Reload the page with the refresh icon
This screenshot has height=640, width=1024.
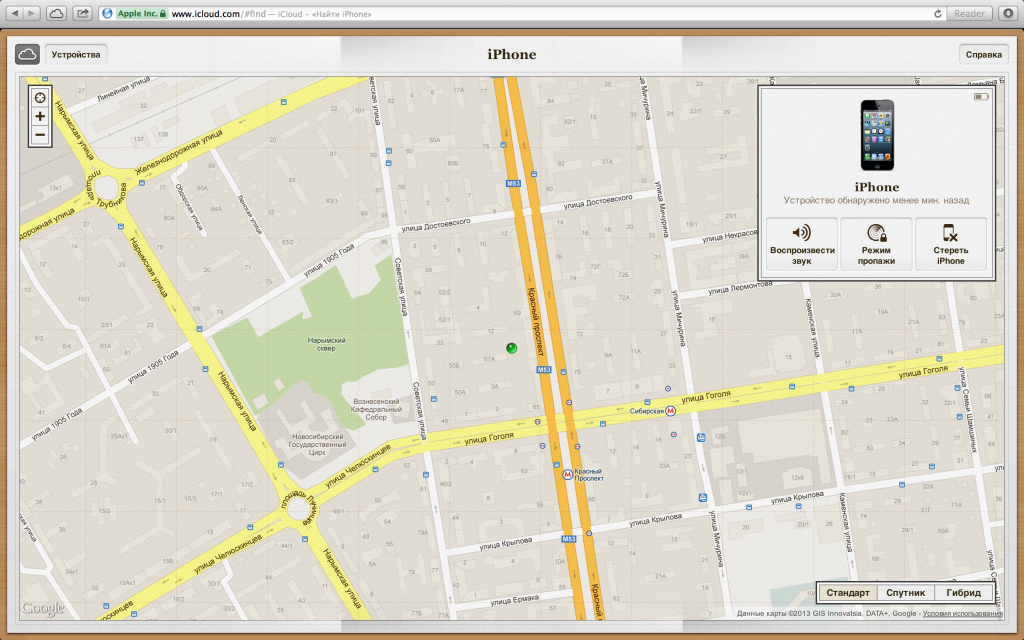pos(938,14)
